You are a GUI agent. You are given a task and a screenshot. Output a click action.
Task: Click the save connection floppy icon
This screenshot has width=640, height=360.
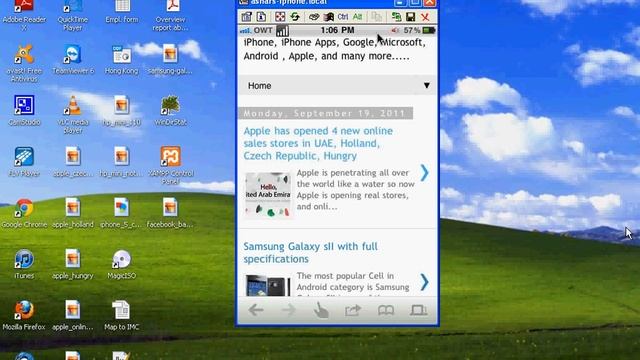[411, 17]
